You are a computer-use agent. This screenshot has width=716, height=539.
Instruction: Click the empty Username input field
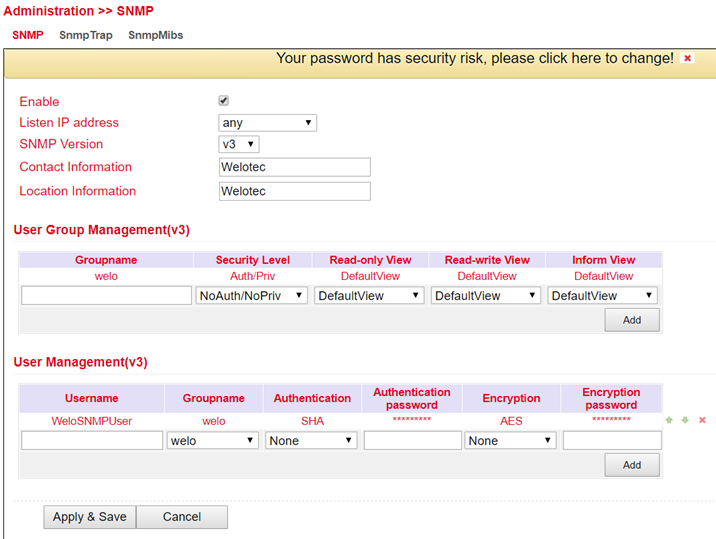click(92, 440)
